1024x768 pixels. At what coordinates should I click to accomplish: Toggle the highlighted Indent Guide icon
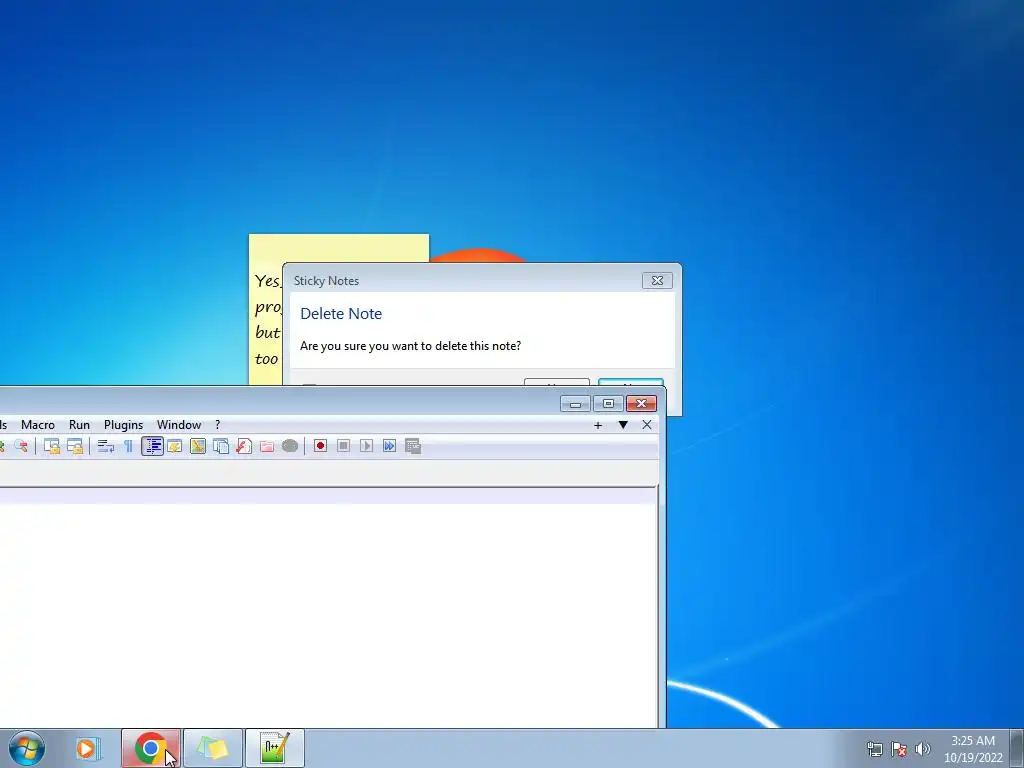coord(152,446)
